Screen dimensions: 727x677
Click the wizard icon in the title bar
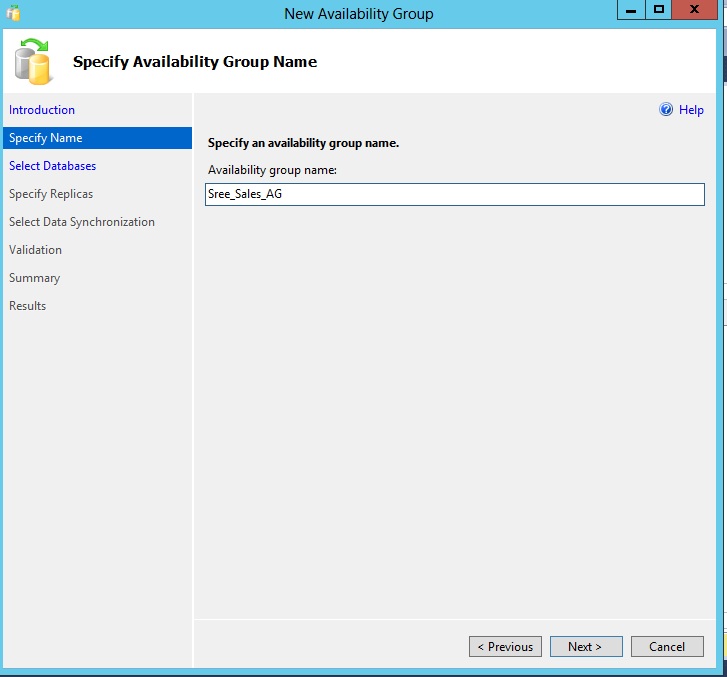tap(13, 14)
